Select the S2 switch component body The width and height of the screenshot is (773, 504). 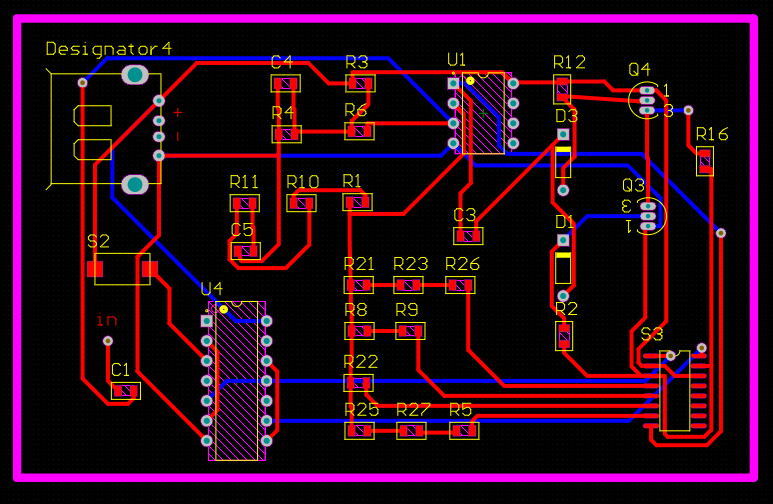tap(122, 269)
